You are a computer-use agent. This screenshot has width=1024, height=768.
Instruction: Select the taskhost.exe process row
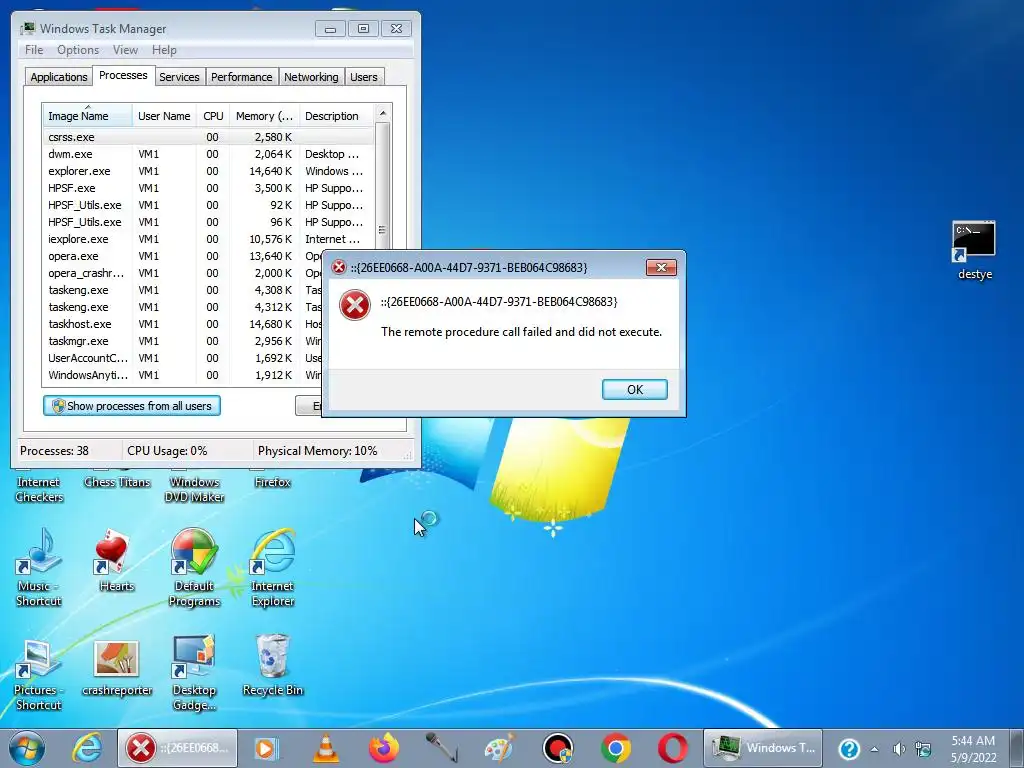pyautogui.click(x=183, y=324)
